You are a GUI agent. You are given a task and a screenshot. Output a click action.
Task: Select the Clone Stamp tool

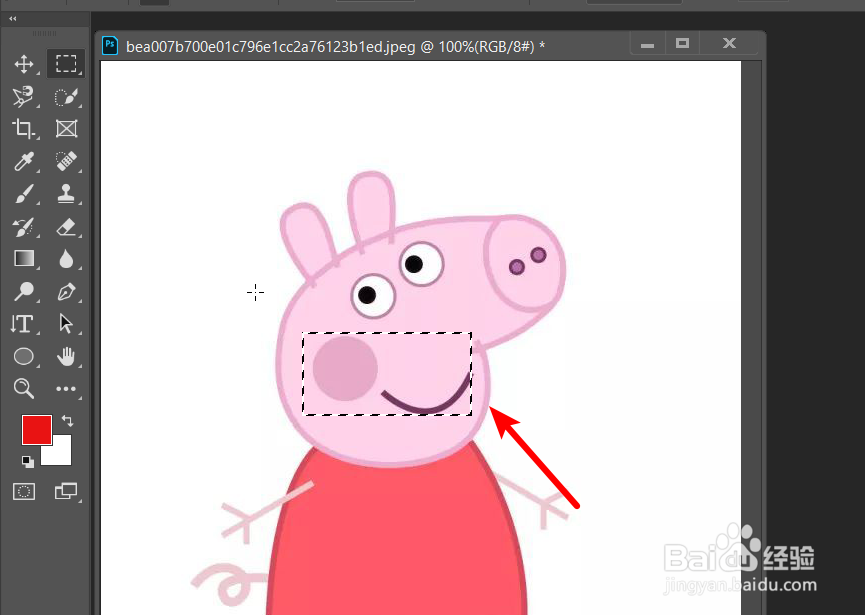[x=66, y=194]
